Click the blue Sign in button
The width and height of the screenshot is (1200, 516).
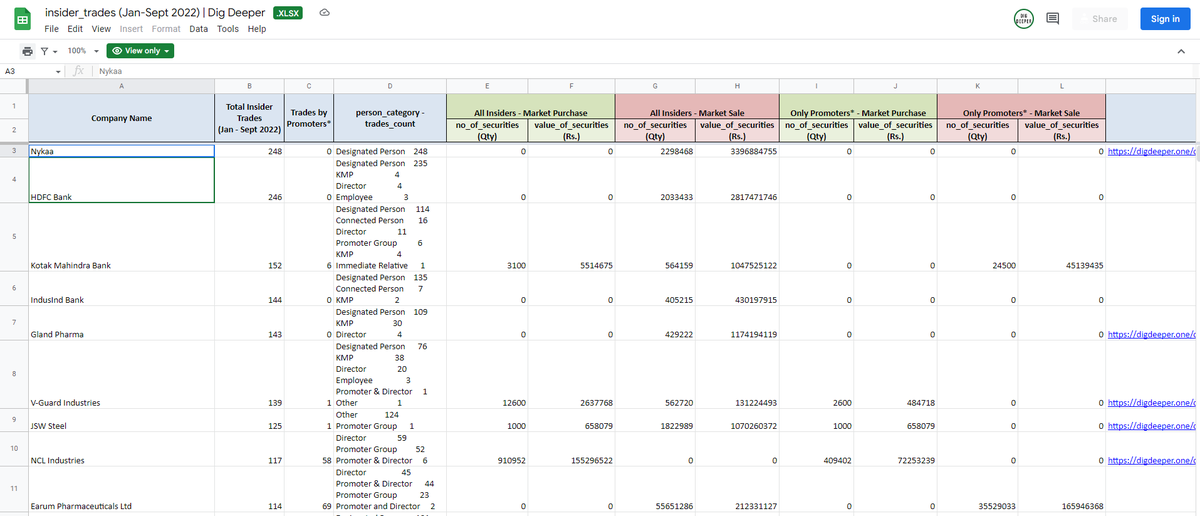tap(1165, 19)
